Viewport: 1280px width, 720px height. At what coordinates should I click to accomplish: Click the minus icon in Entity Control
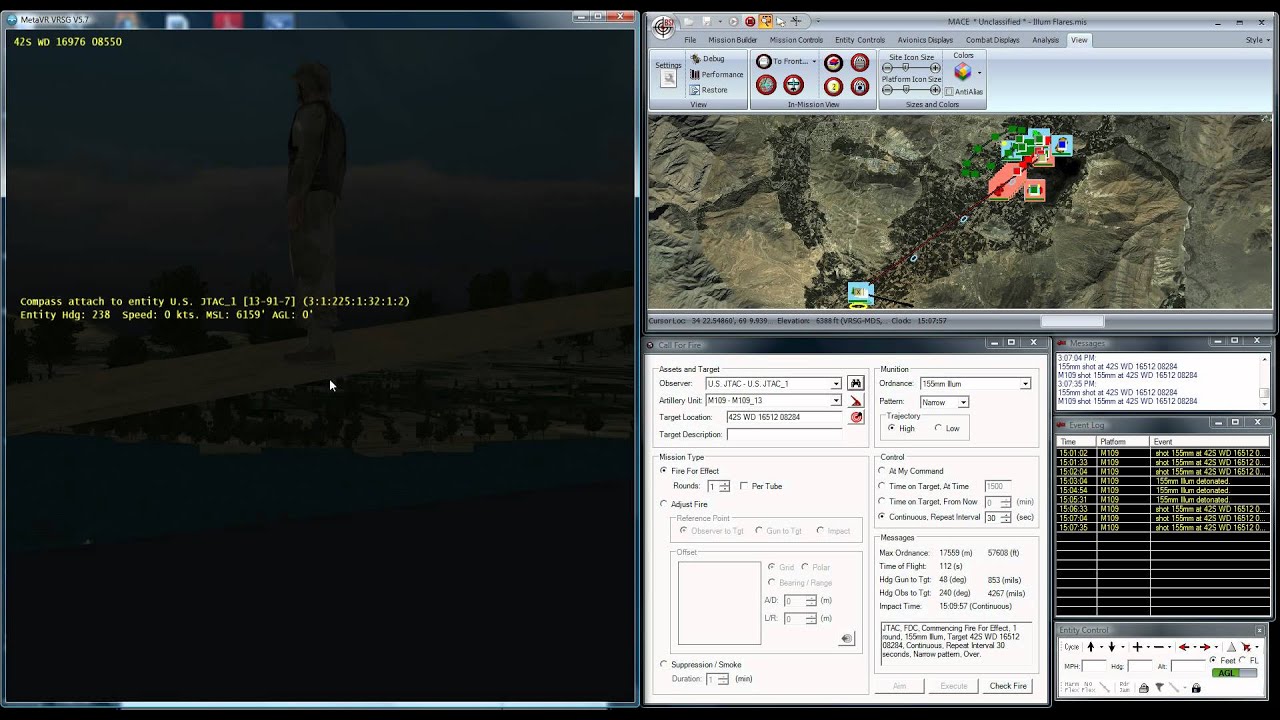tap(1160, 647)
